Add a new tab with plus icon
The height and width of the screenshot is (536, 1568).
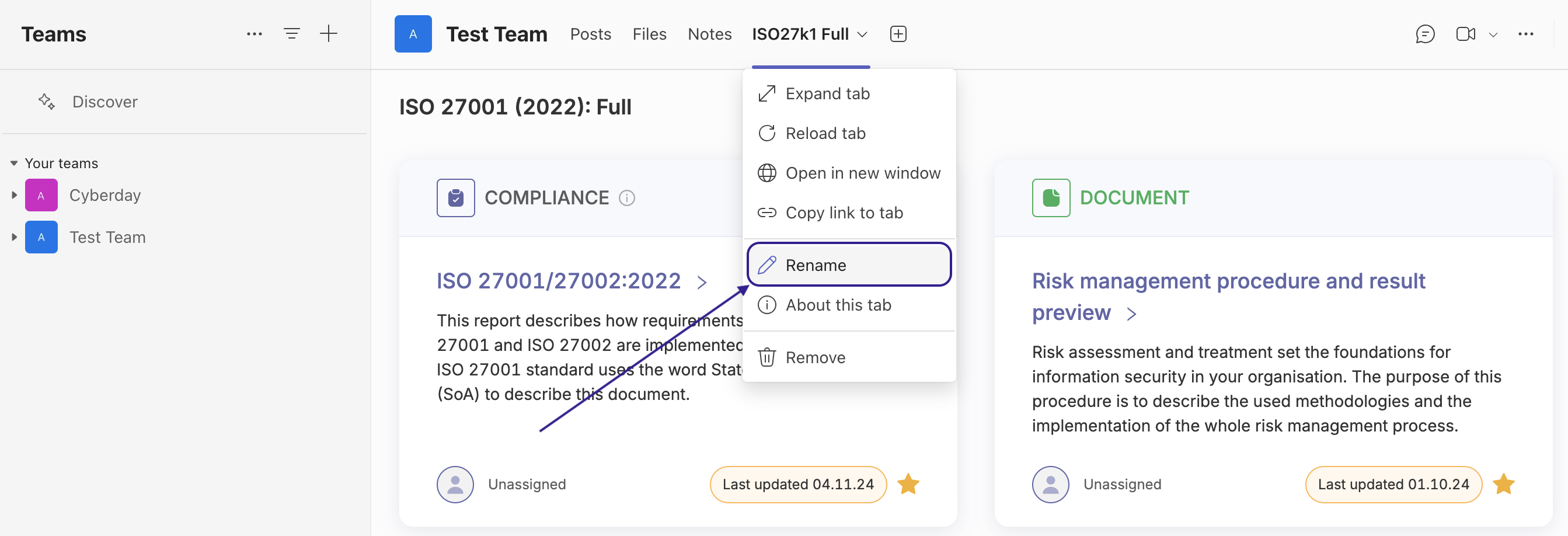click(898, 34)
